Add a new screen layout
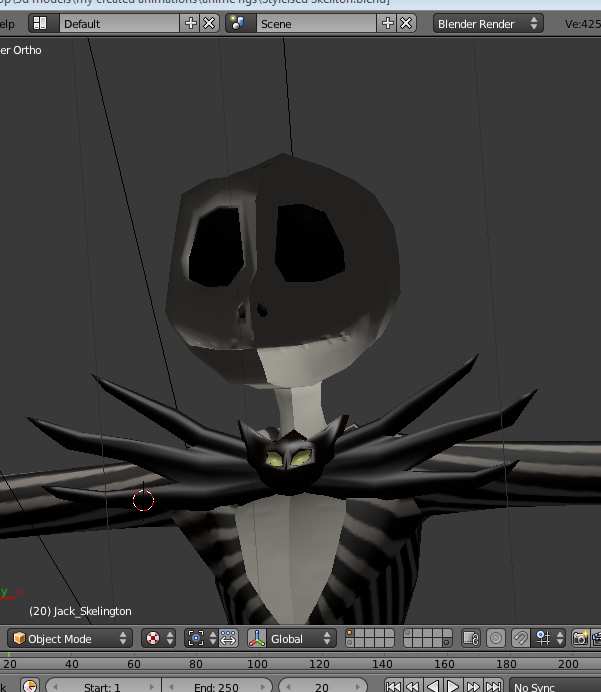The image size is (601, 692). click(191, 23)
